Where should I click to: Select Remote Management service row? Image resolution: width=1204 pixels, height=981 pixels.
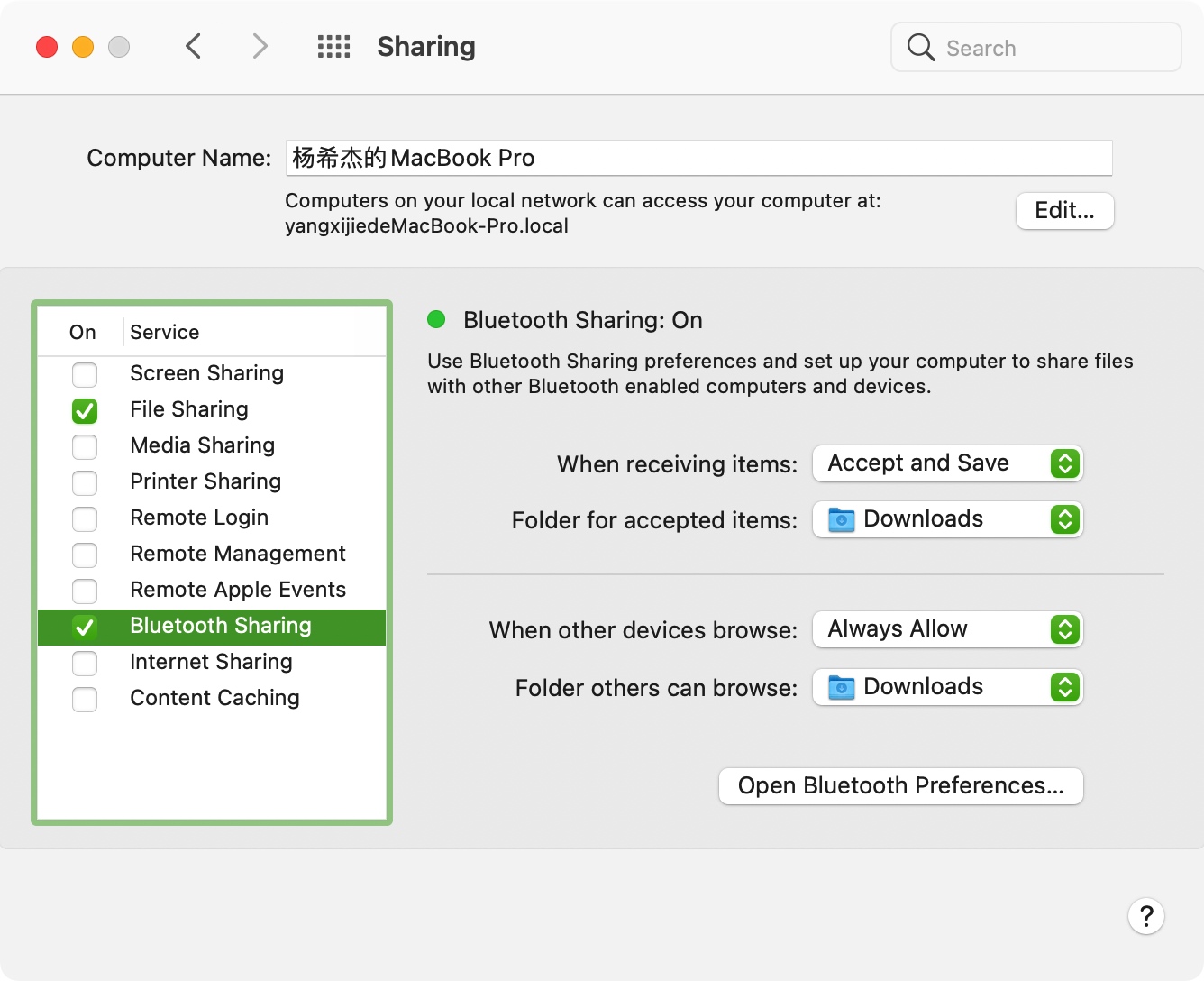(x=212, y=554)
